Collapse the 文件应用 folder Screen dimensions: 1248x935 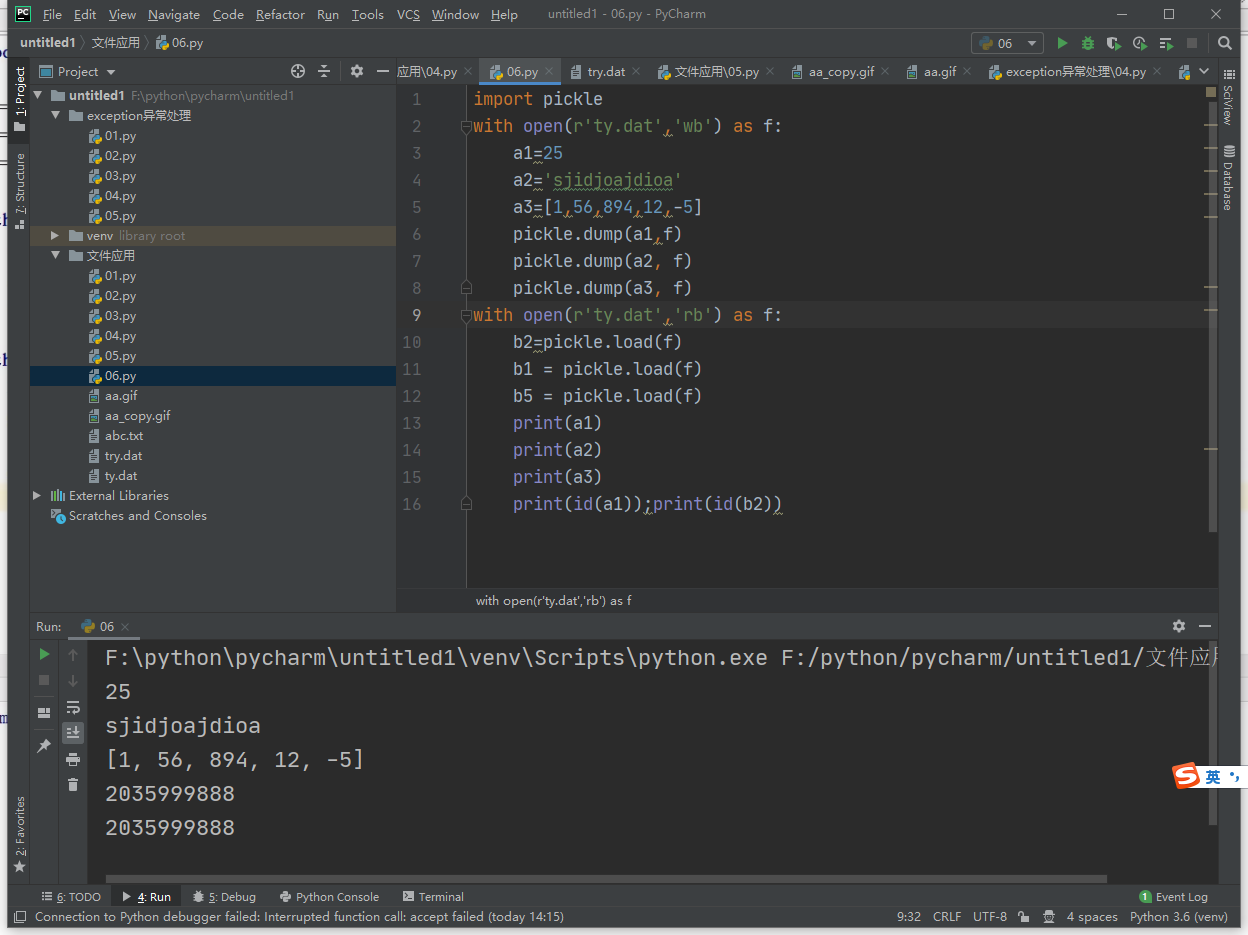coord(56,256)
